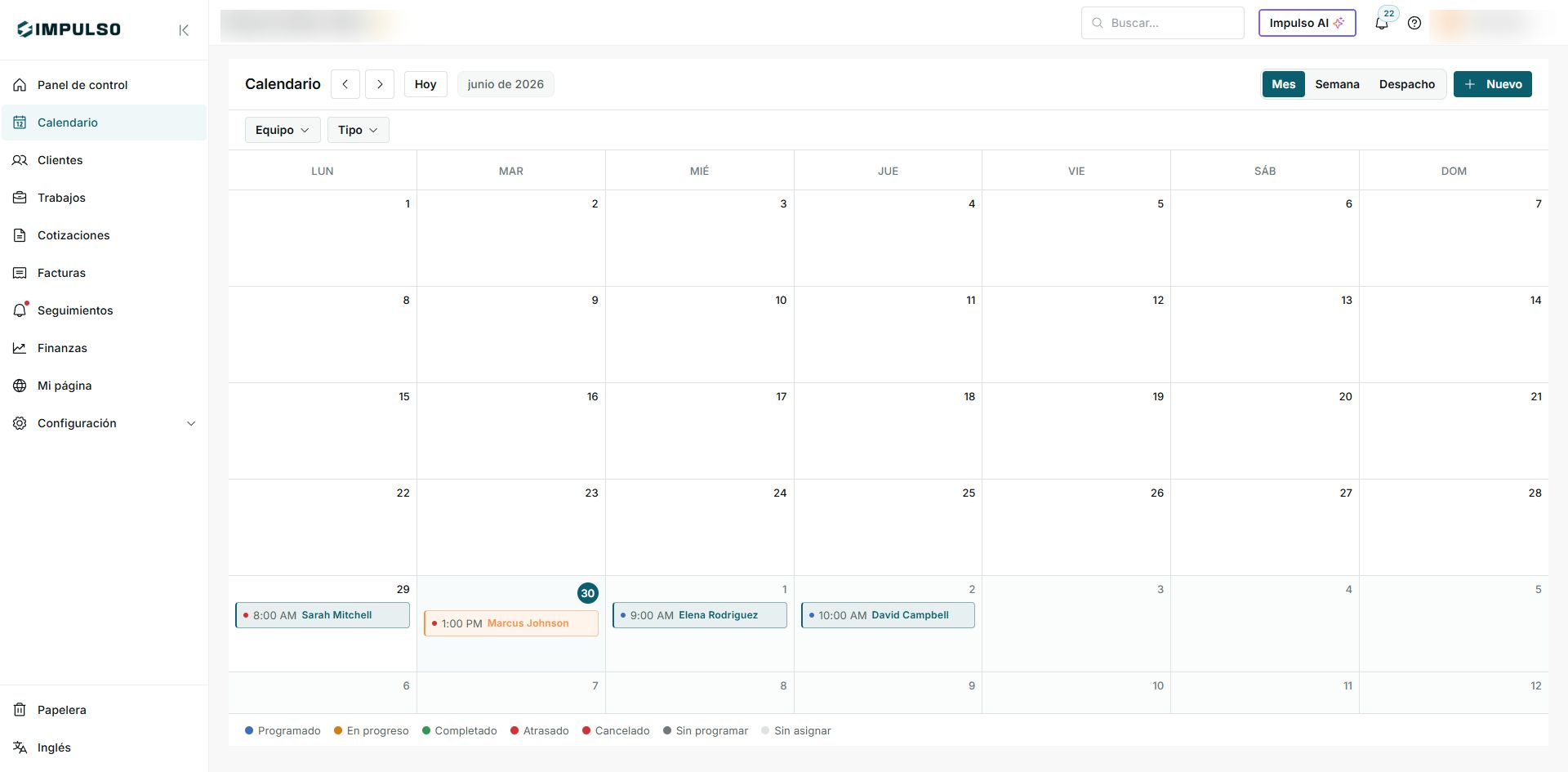Open Seguimientos in sidebar

104,310
